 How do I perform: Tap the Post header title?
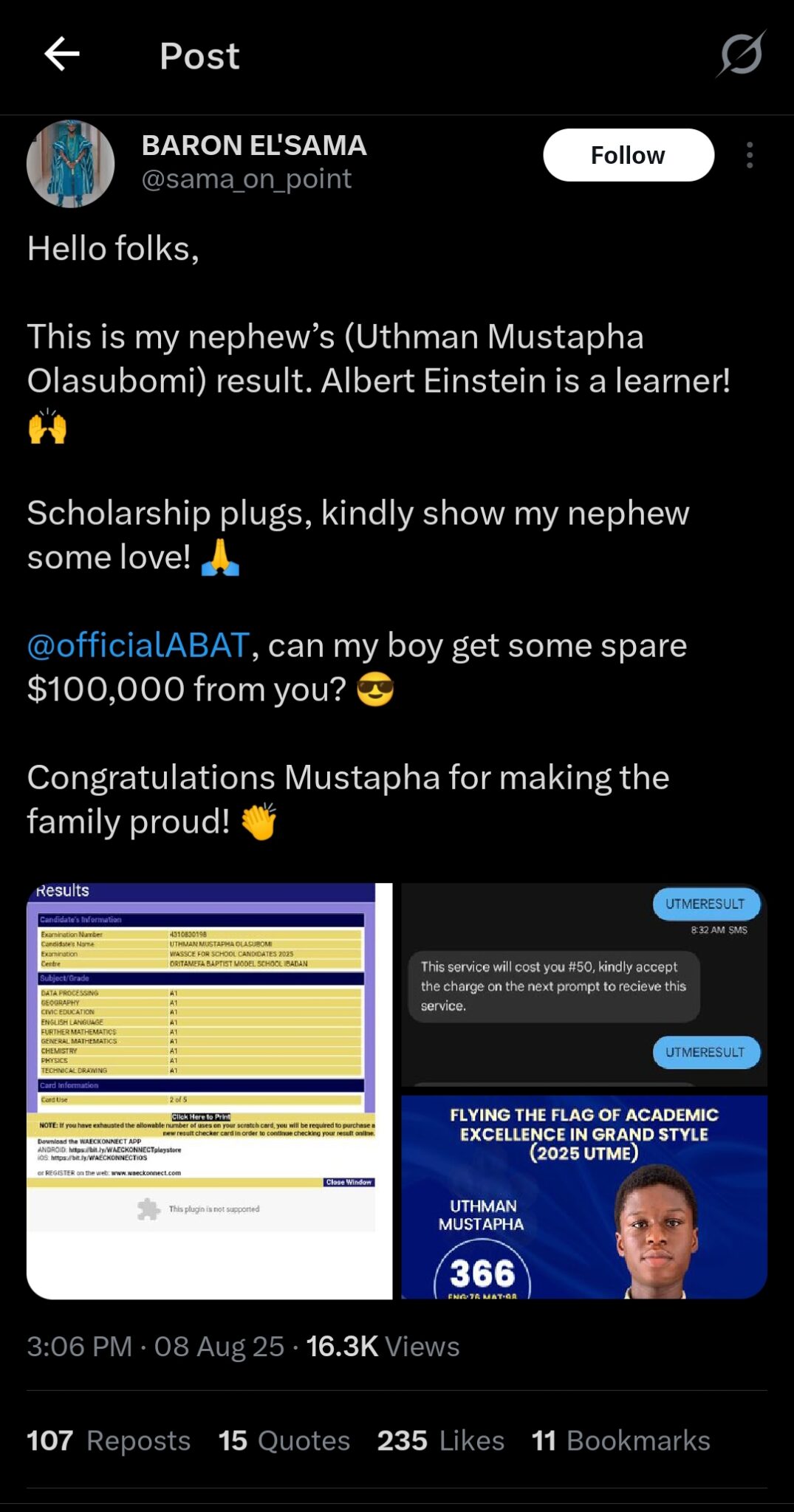pyautogui.click(x=199, y=56)
